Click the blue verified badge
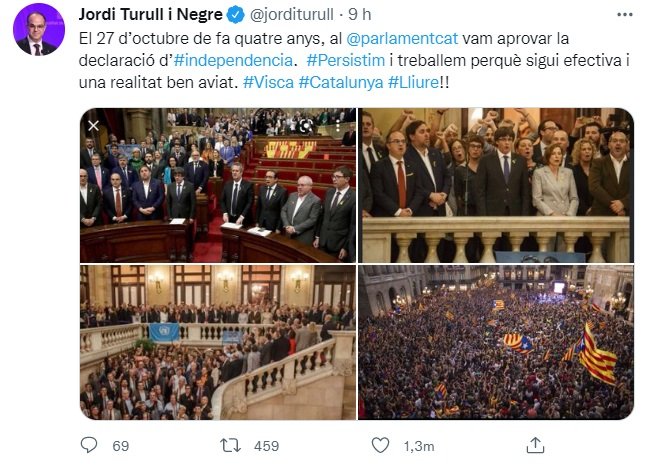Viewport: 648px width, 469px height. point(236,15)
